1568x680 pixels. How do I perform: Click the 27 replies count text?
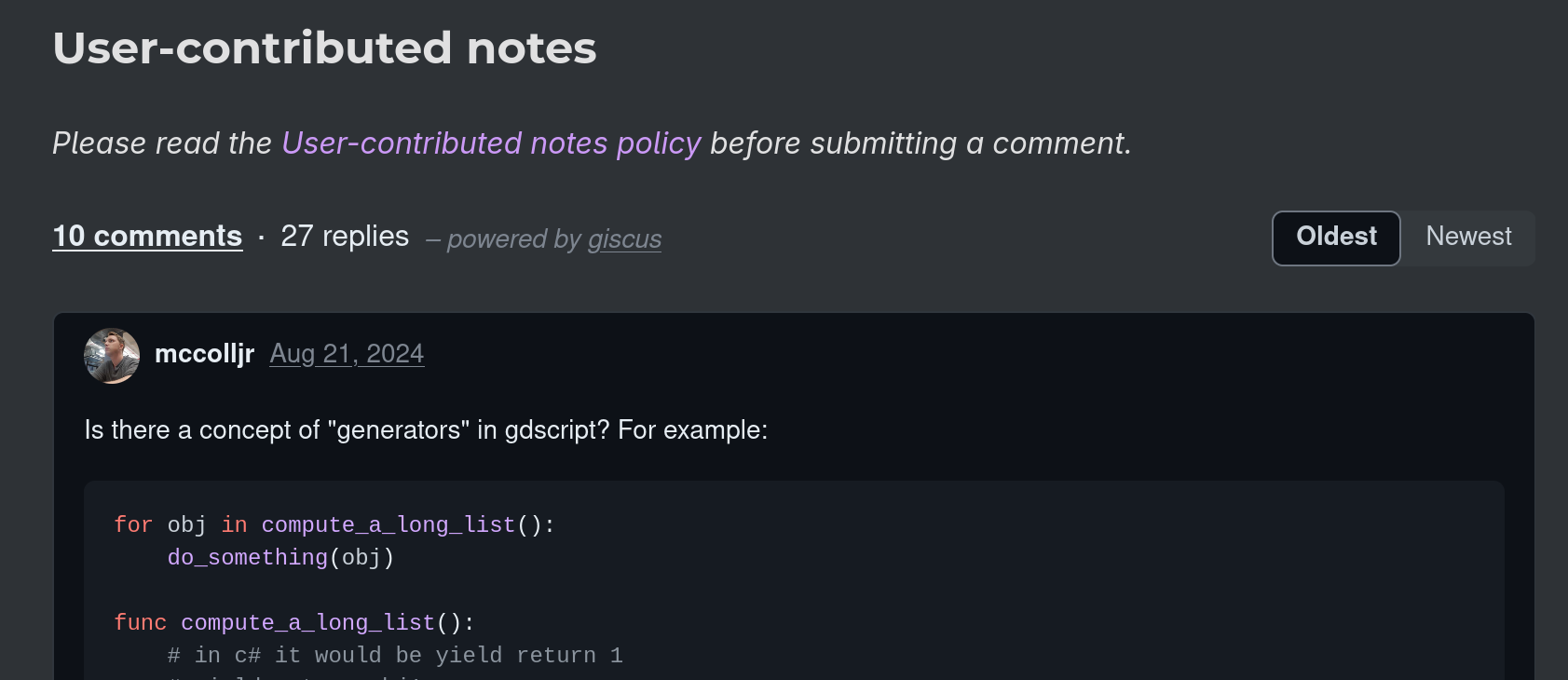[x=345, y=237]
